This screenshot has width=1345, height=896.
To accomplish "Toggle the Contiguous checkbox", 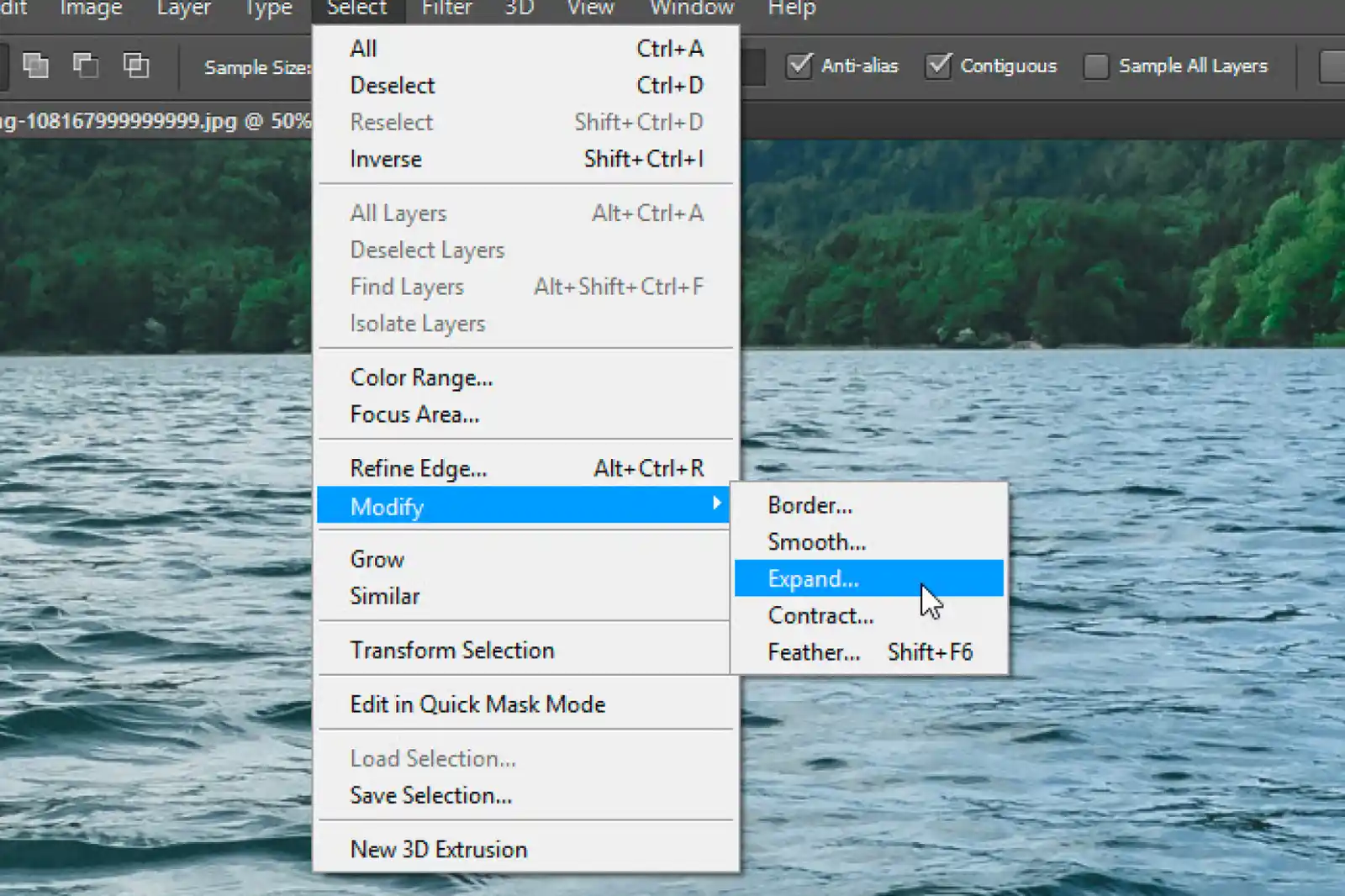I will pos(938,66).
